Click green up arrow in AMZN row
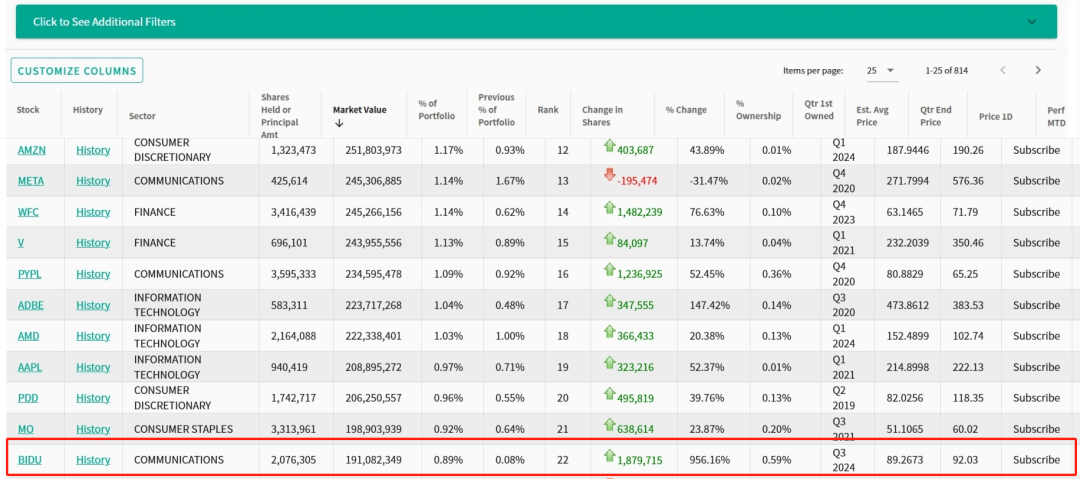 click(x=609, y=146)
